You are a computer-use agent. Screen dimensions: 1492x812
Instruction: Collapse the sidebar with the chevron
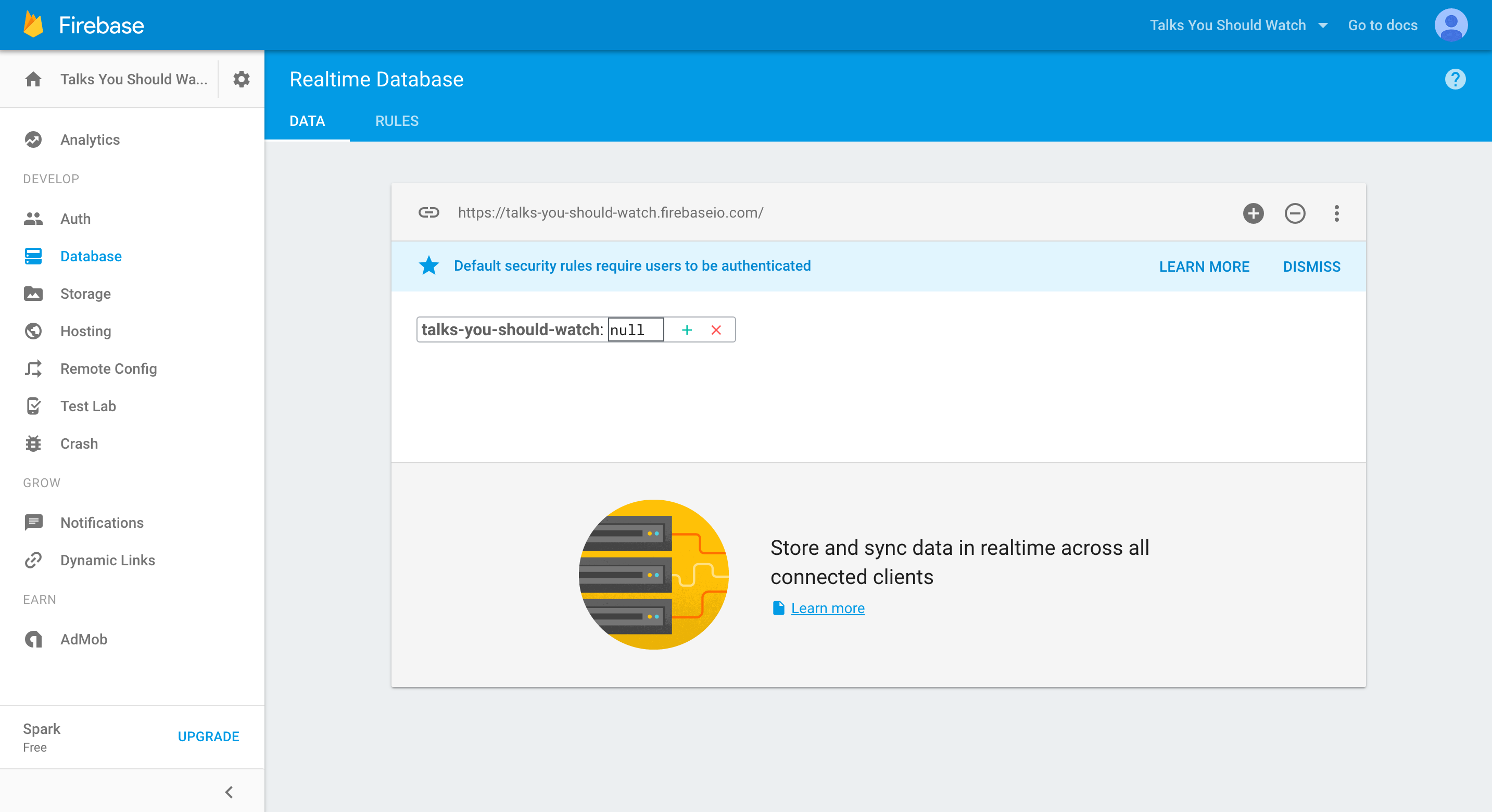tap(228, 792)
